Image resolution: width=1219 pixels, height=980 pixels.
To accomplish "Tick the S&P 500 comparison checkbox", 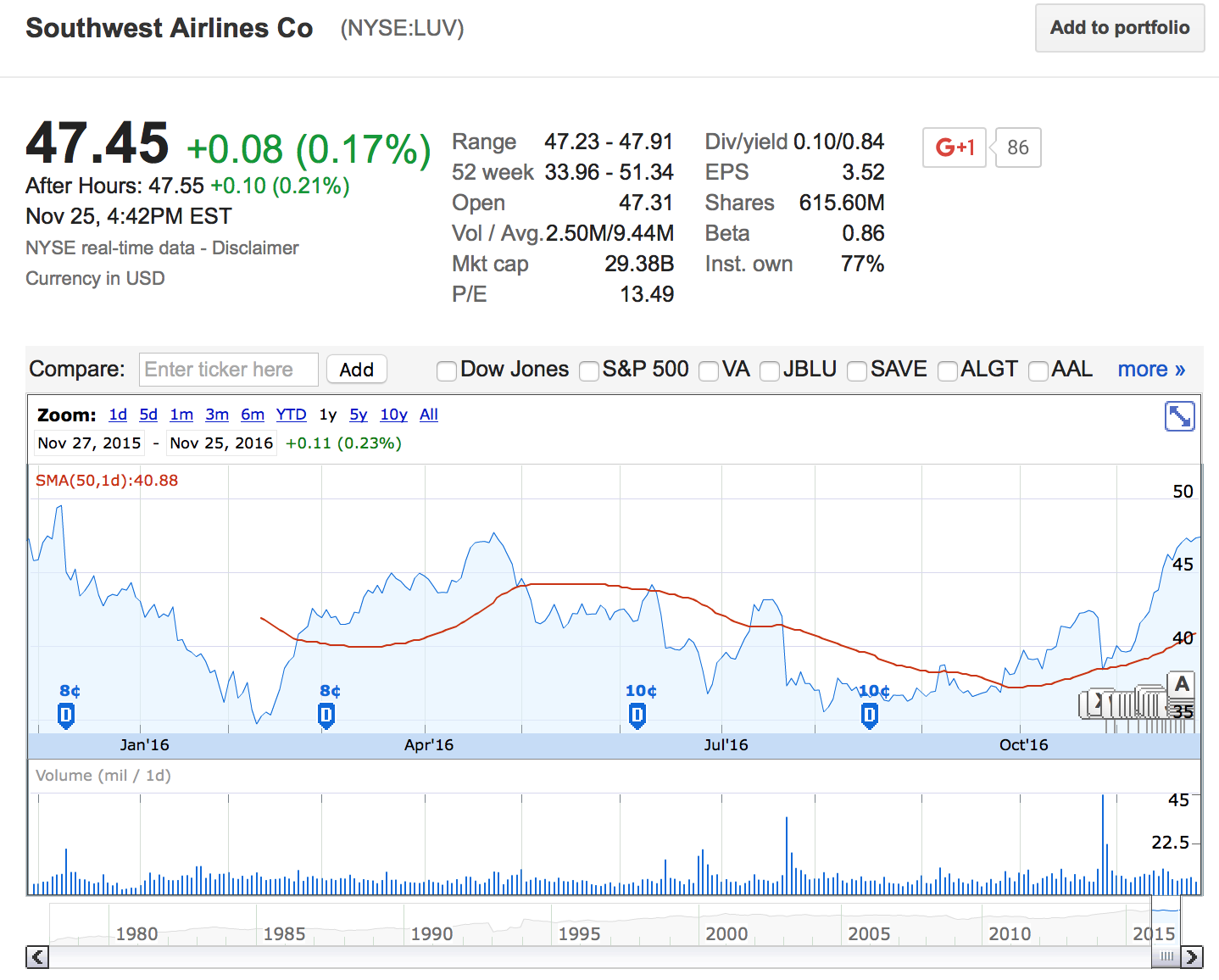I will (588, 370).
